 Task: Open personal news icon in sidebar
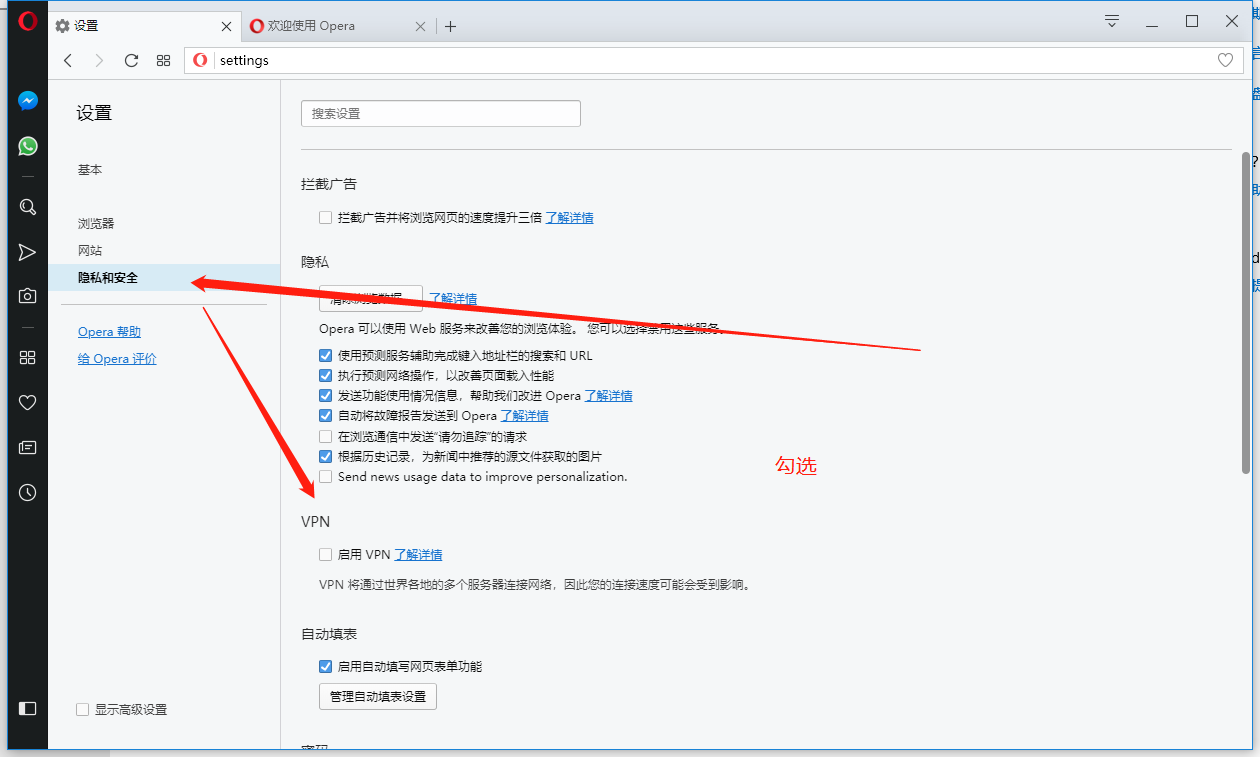(x=28, y=448)
